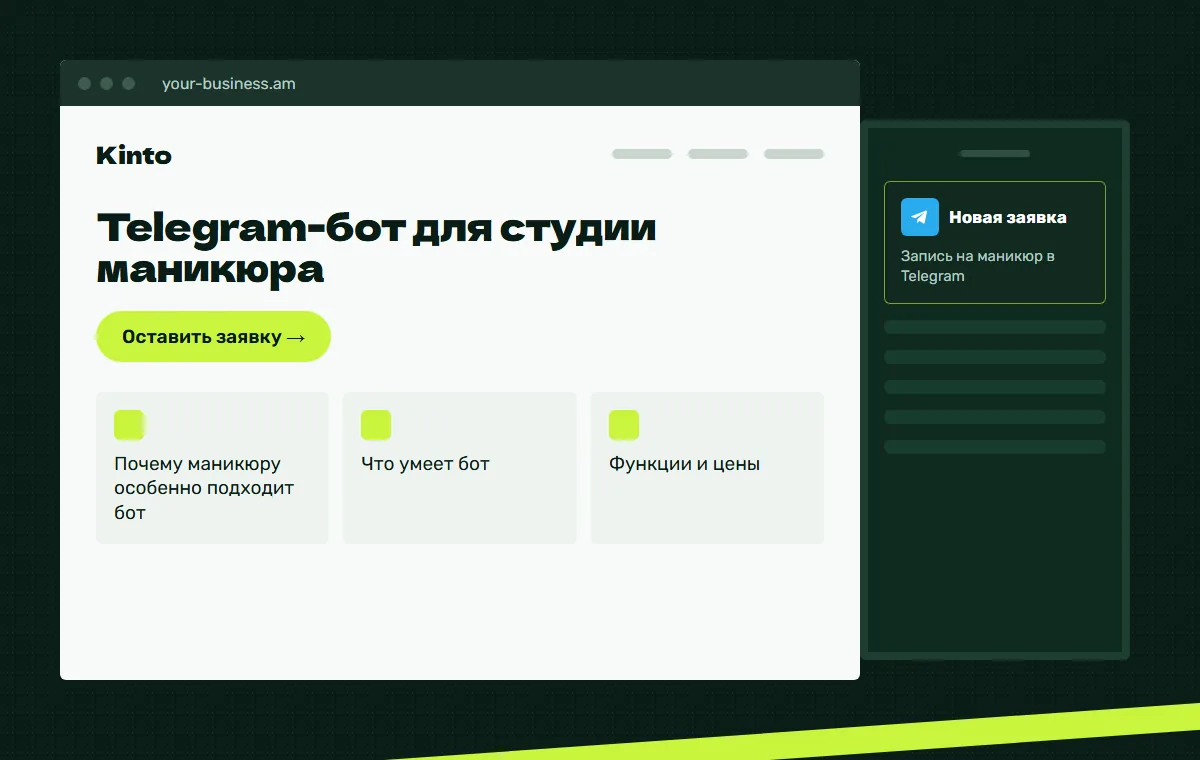Open the "Почему маникюру особенно подходит бот" card
The image size is (1200, 760).
coord(212,468)
